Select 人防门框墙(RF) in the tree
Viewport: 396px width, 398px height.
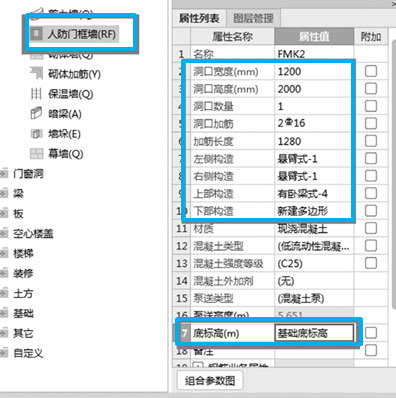82,34
